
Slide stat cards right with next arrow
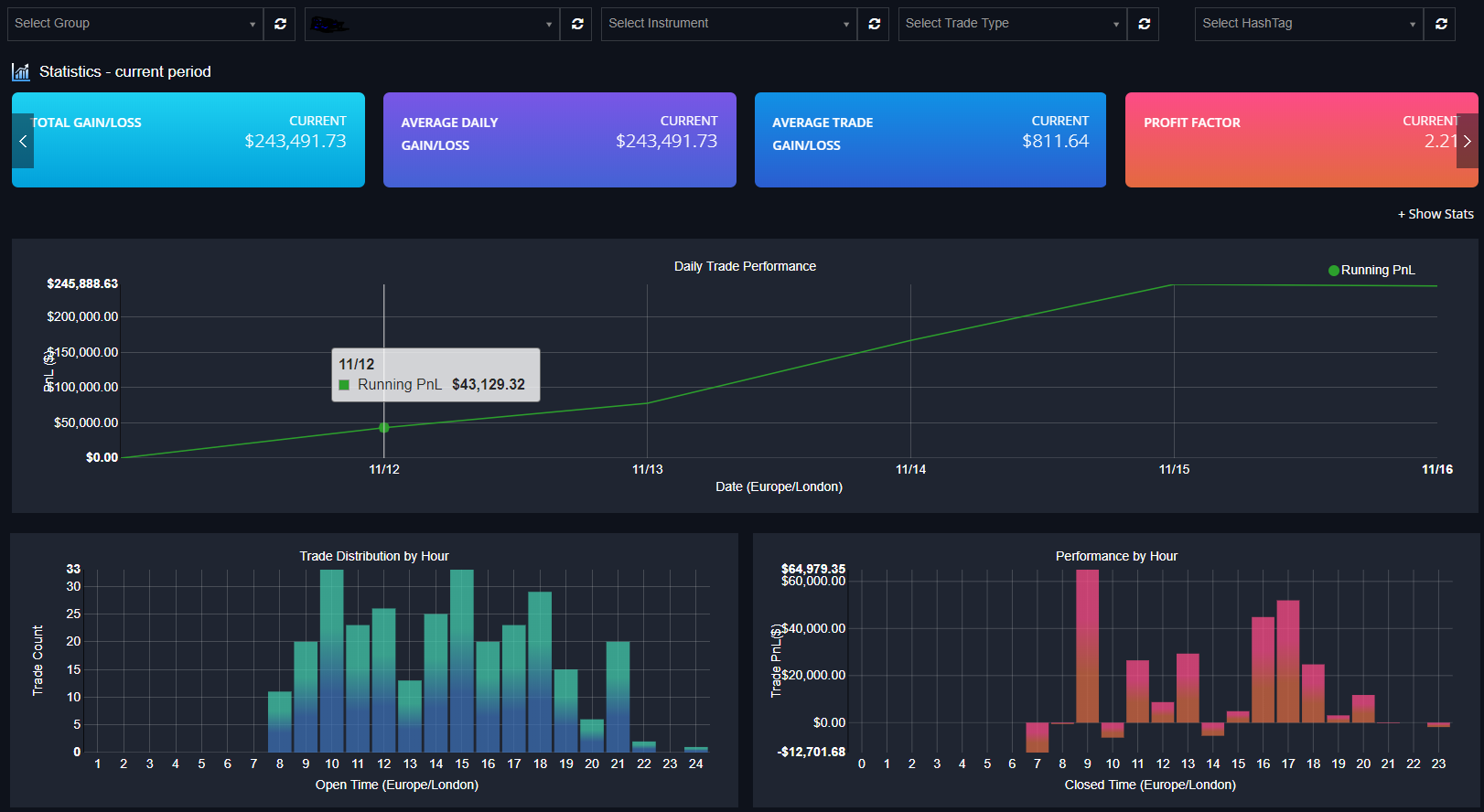click(1467, 141)
